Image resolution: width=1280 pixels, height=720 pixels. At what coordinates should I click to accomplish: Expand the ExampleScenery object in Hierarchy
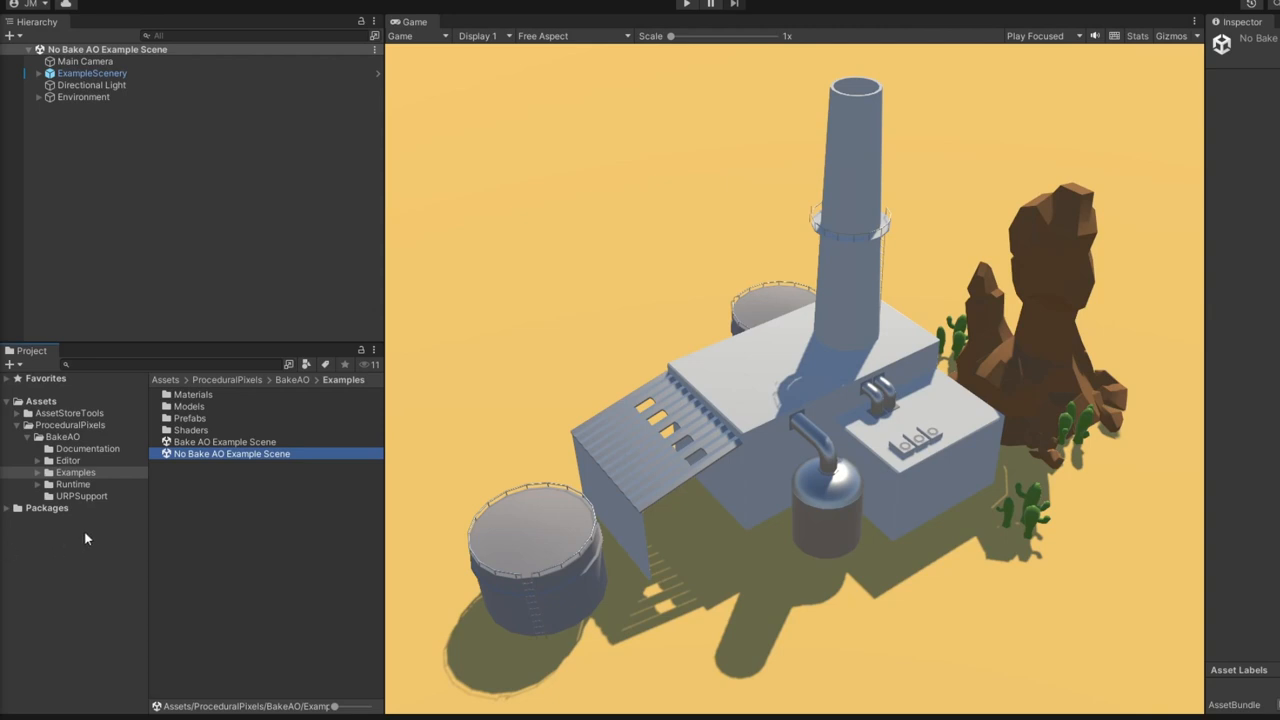click(x=39, y=73)
